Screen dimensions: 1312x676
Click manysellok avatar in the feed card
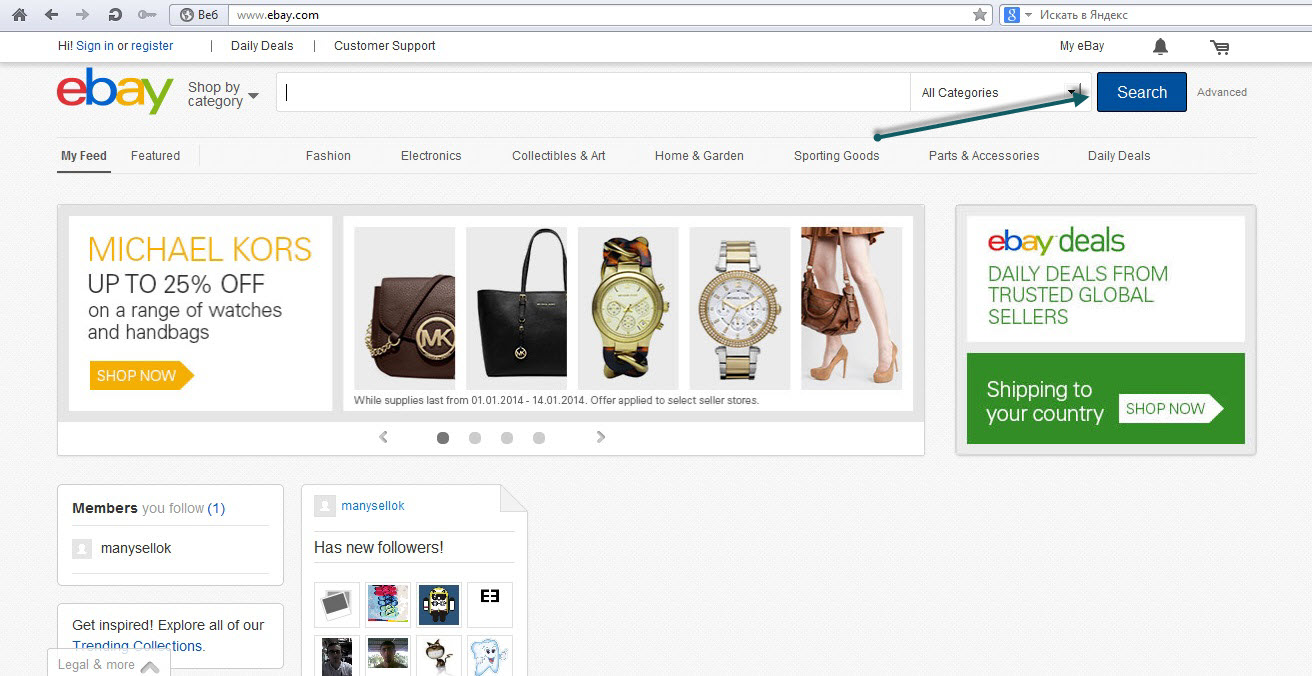(324, 506)
